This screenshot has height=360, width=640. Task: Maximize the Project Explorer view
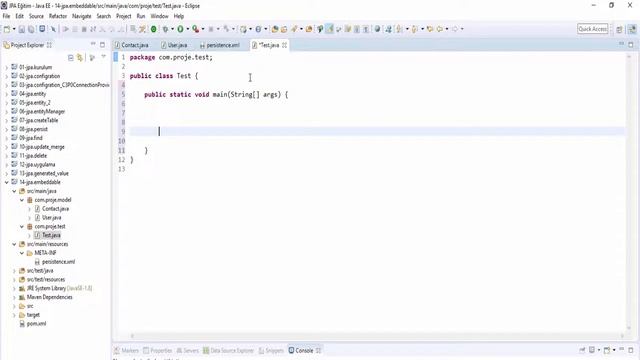(102, 44)
